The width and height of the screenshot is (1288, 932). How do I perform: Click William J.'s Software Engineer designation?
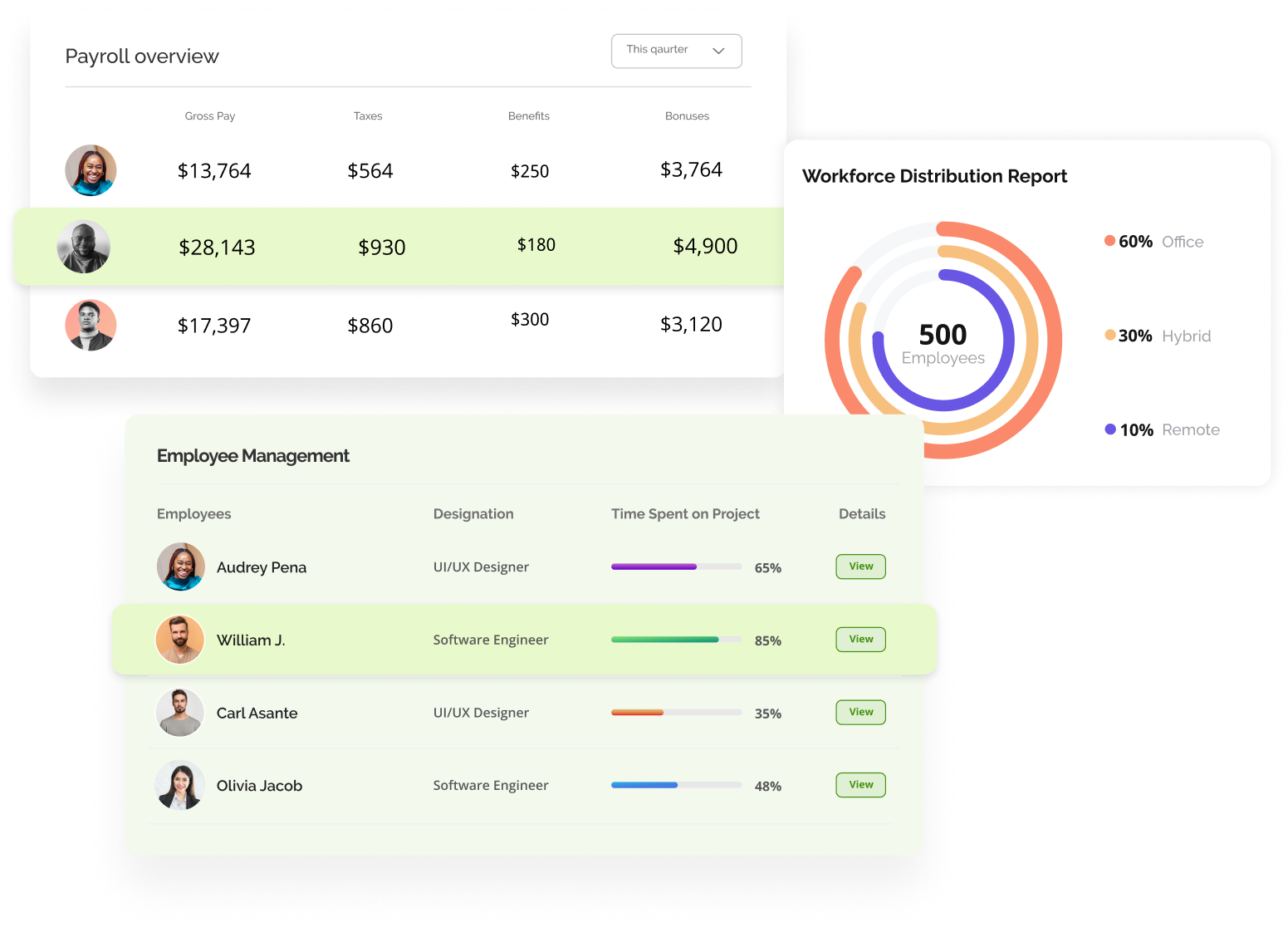coord(491,640)
